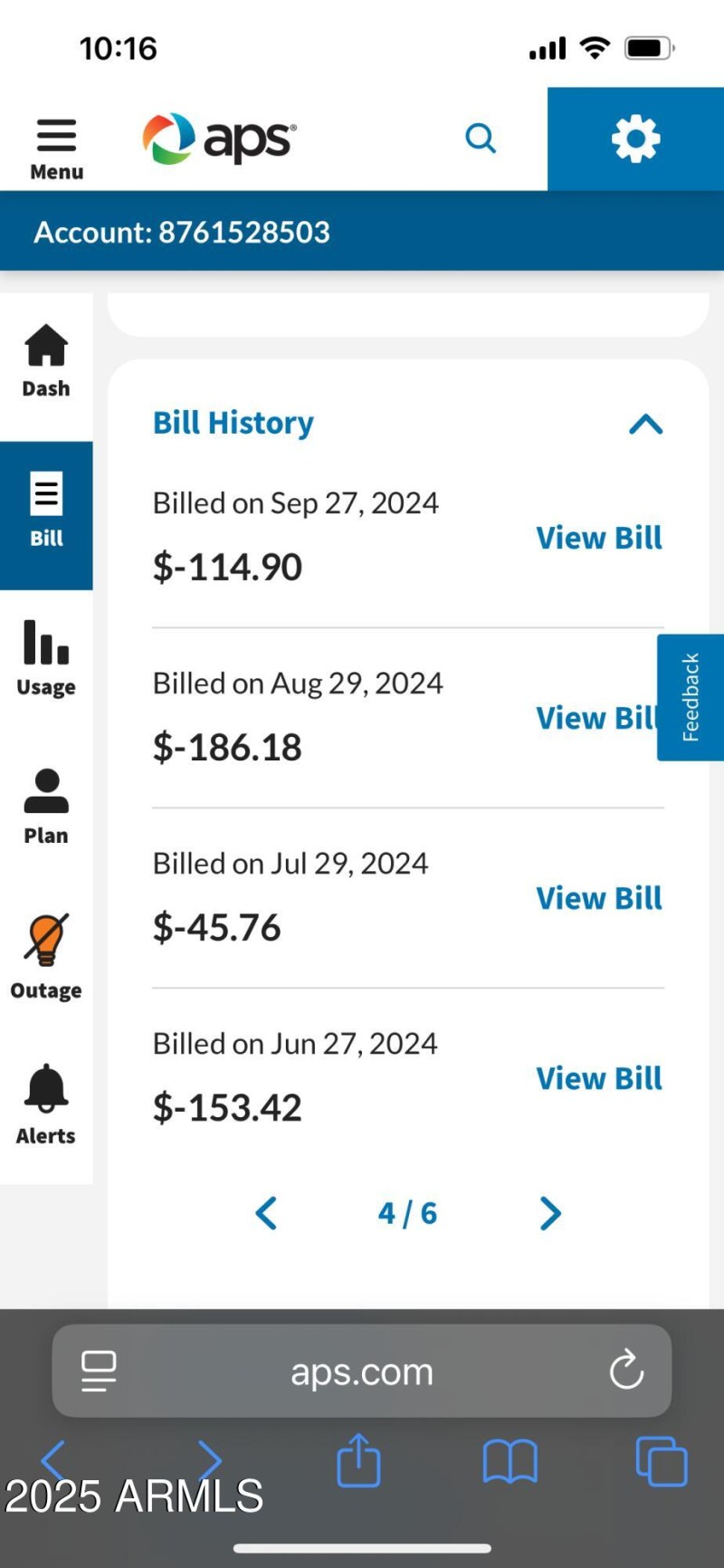
Task: Open the Safari share sheet
Action: pyautogui.click(x=358, y=1459)
